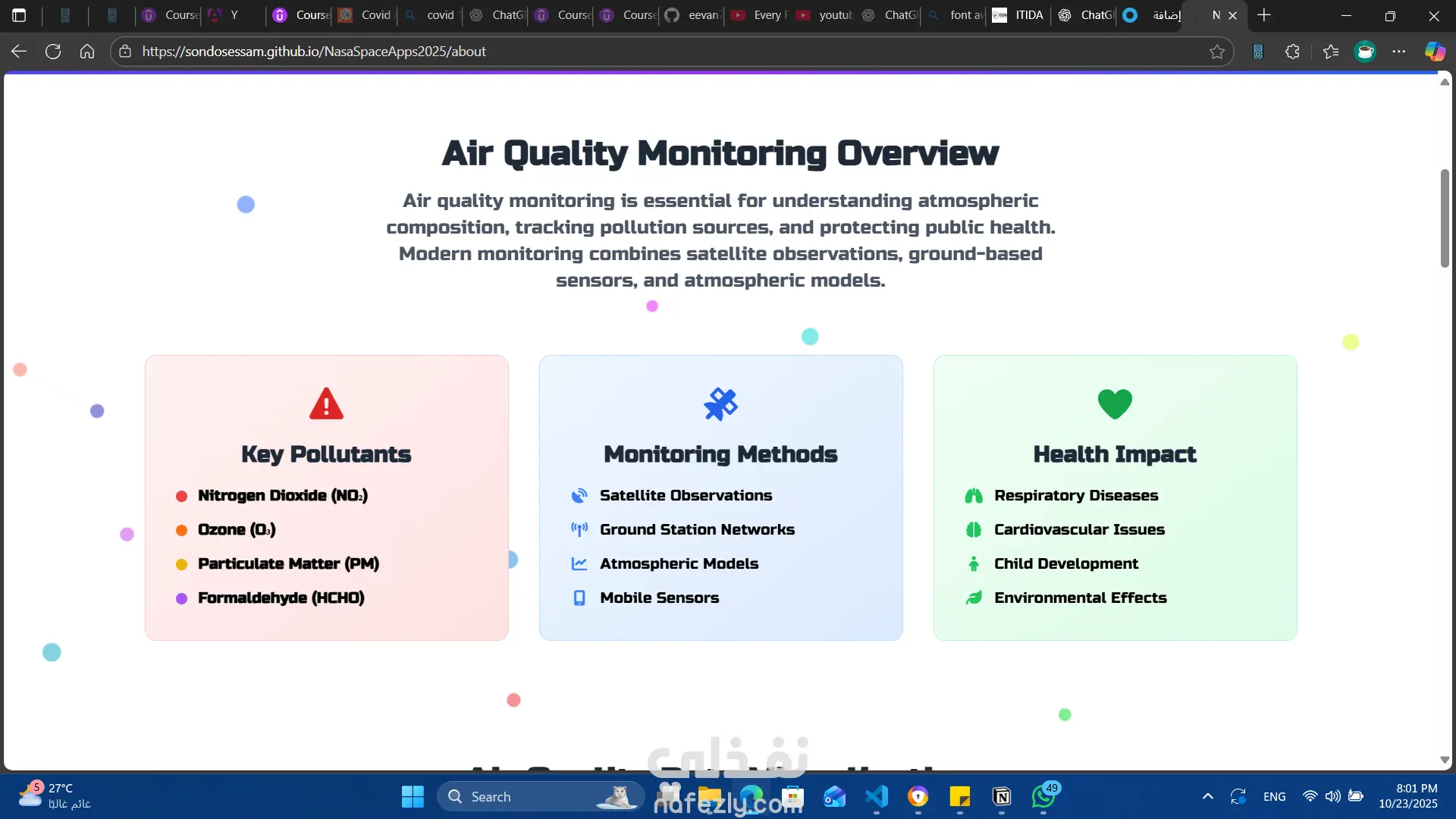Open browser Settings and more menu
This screenshot has width=1456, height=819.
[1399, 52]
